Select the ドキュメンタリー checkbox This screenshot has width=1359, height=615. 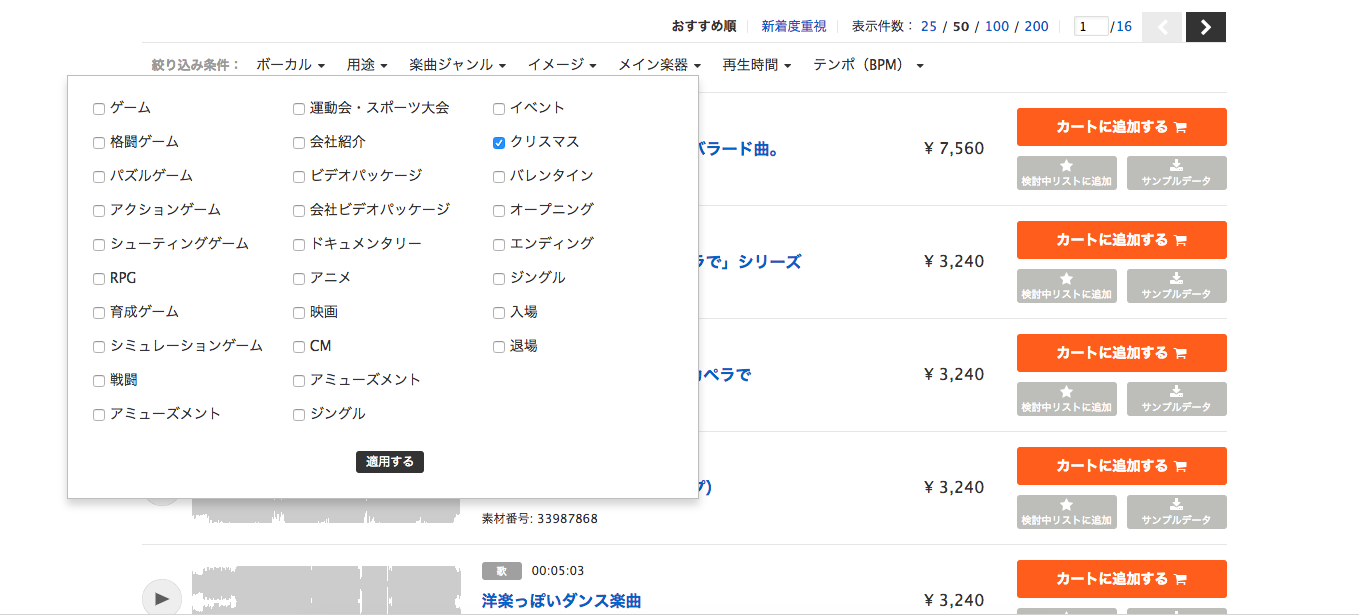pos(299,245)
